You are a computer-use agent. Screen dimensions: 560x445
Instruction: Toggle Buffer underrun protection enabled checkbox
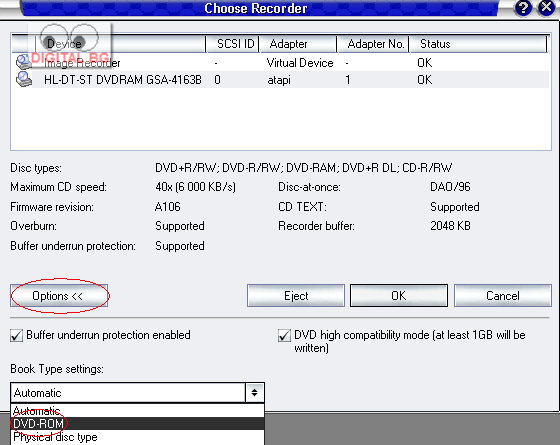pos(16,336)
